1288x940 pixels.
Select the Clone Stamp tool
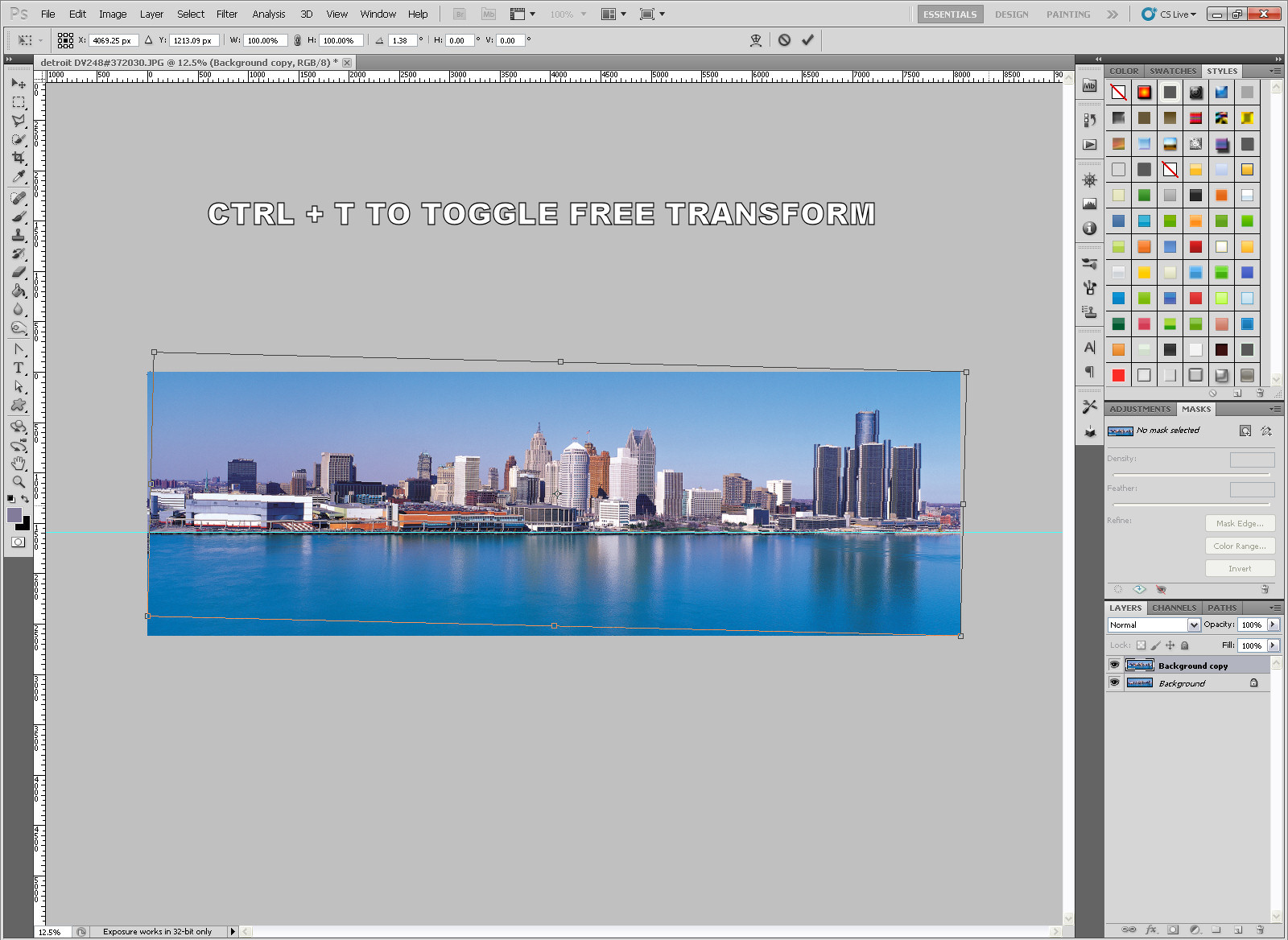[19, 236]
